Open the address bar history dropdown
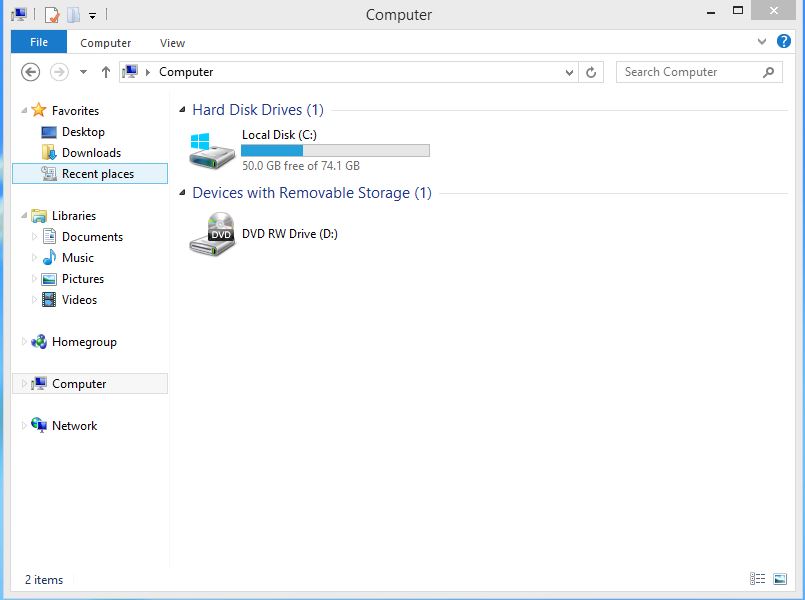 (569, 72)
